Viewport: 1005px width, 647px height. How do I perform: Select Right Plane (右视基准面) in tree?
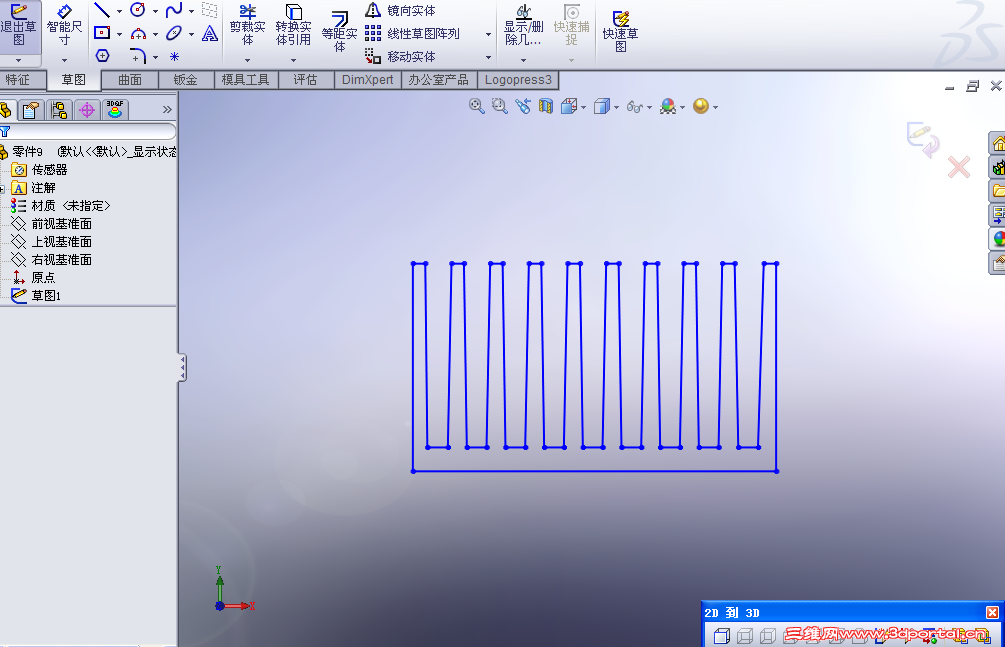(x=52, y=260)
